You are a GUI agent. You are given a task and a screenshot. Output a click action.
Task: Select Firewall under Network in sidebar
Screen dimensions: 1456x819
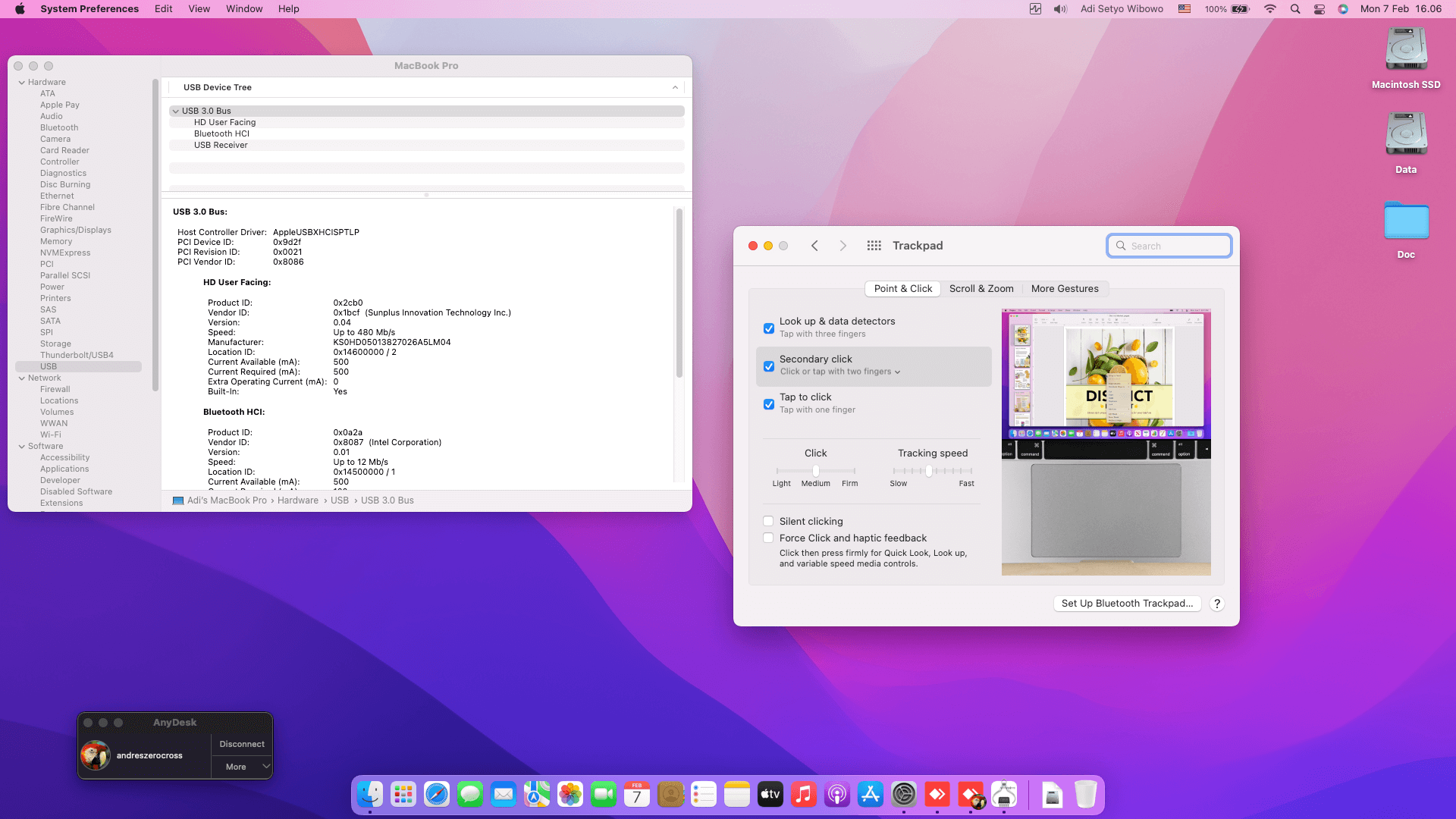tap(55, 389)
